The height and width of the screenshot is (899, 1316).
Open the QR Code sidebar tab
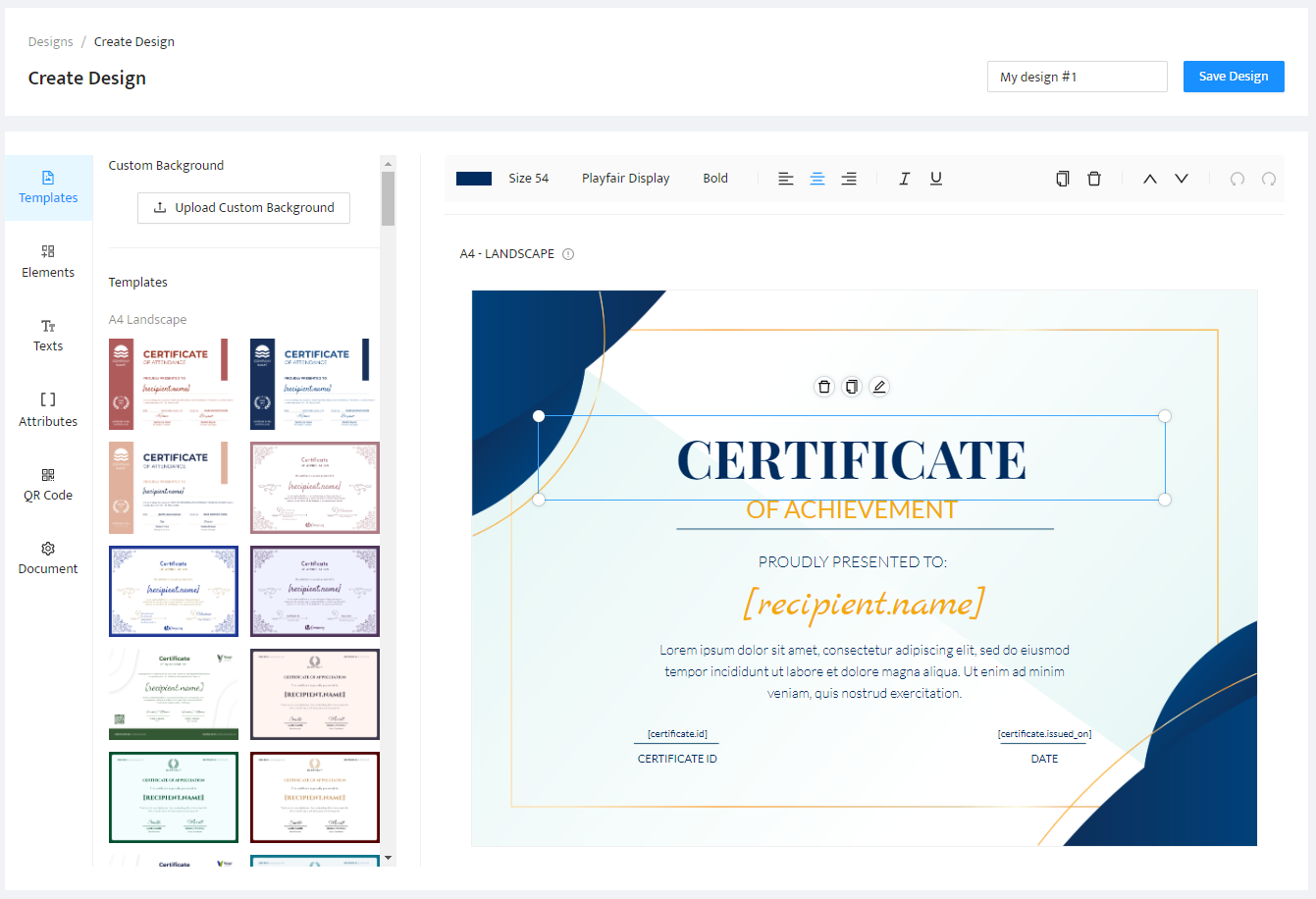[x=48, y=484]
